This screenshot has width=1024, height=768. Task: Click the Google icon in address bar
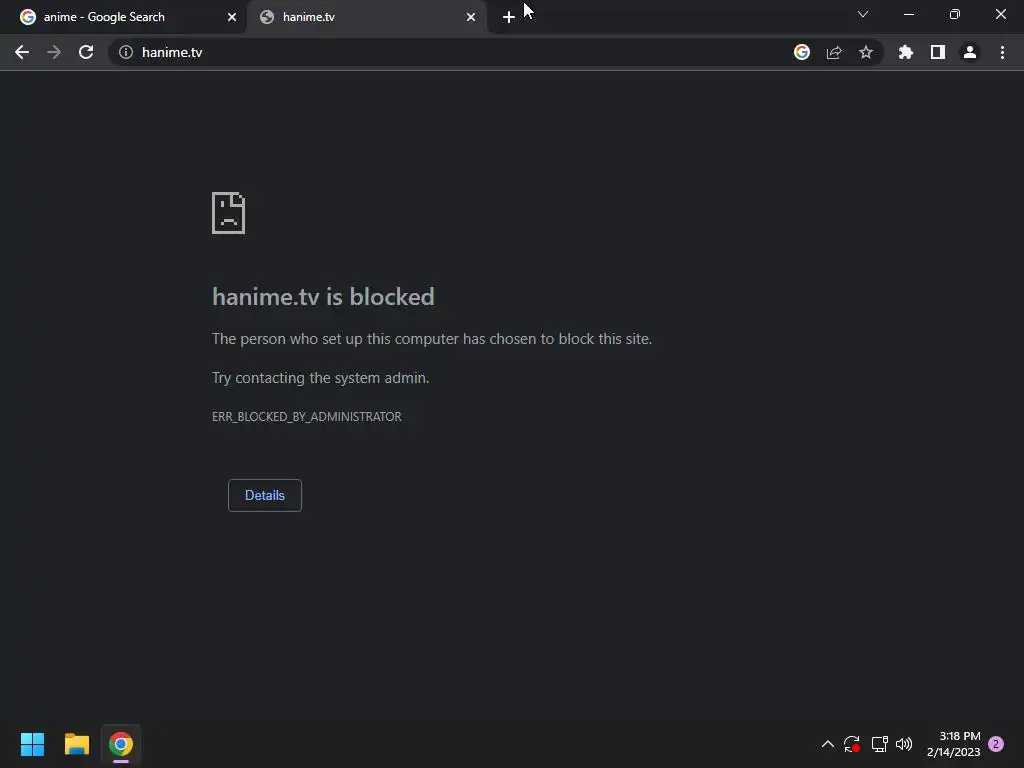tap(802, 52)
